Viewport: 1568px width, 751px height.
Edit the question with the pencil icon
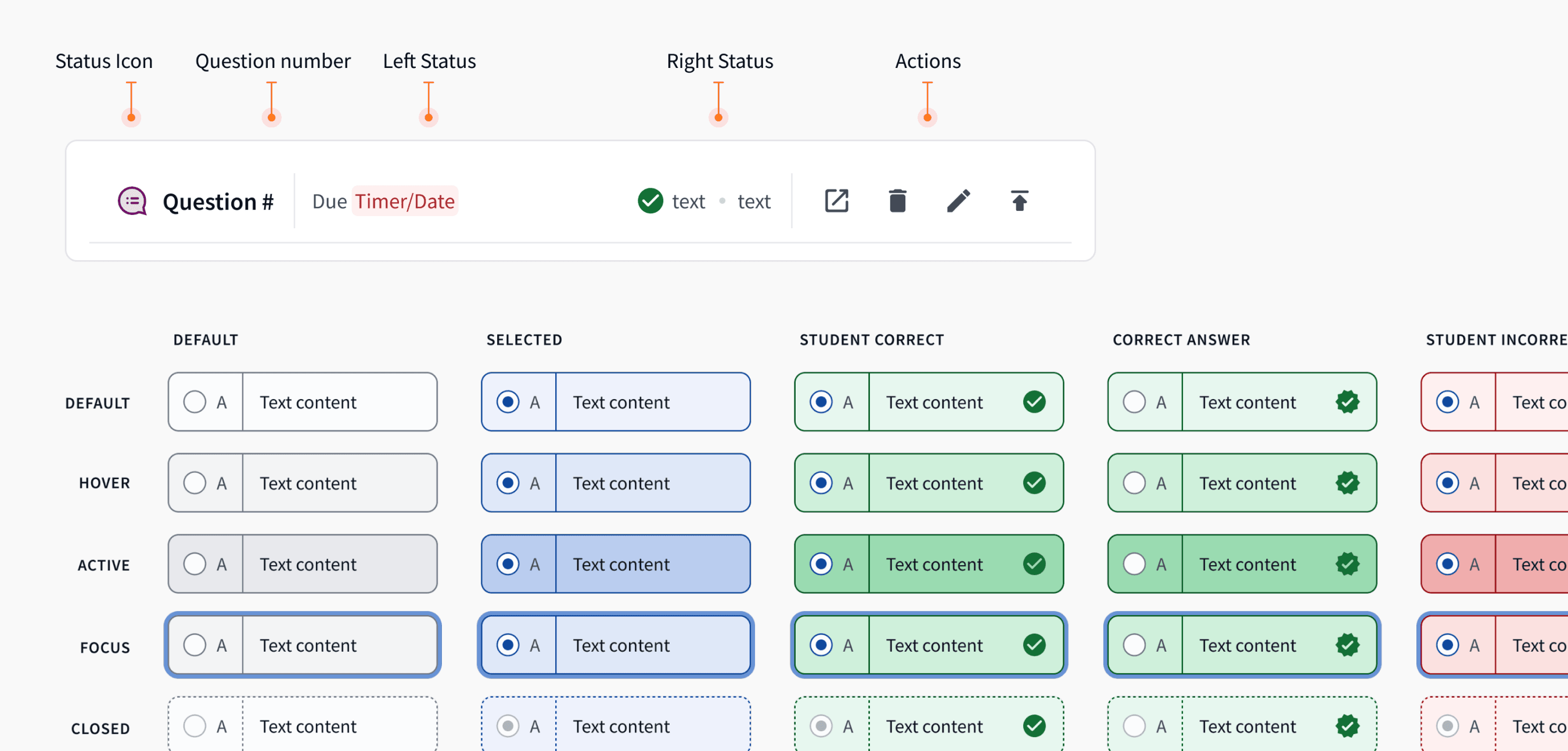point(958,201)
